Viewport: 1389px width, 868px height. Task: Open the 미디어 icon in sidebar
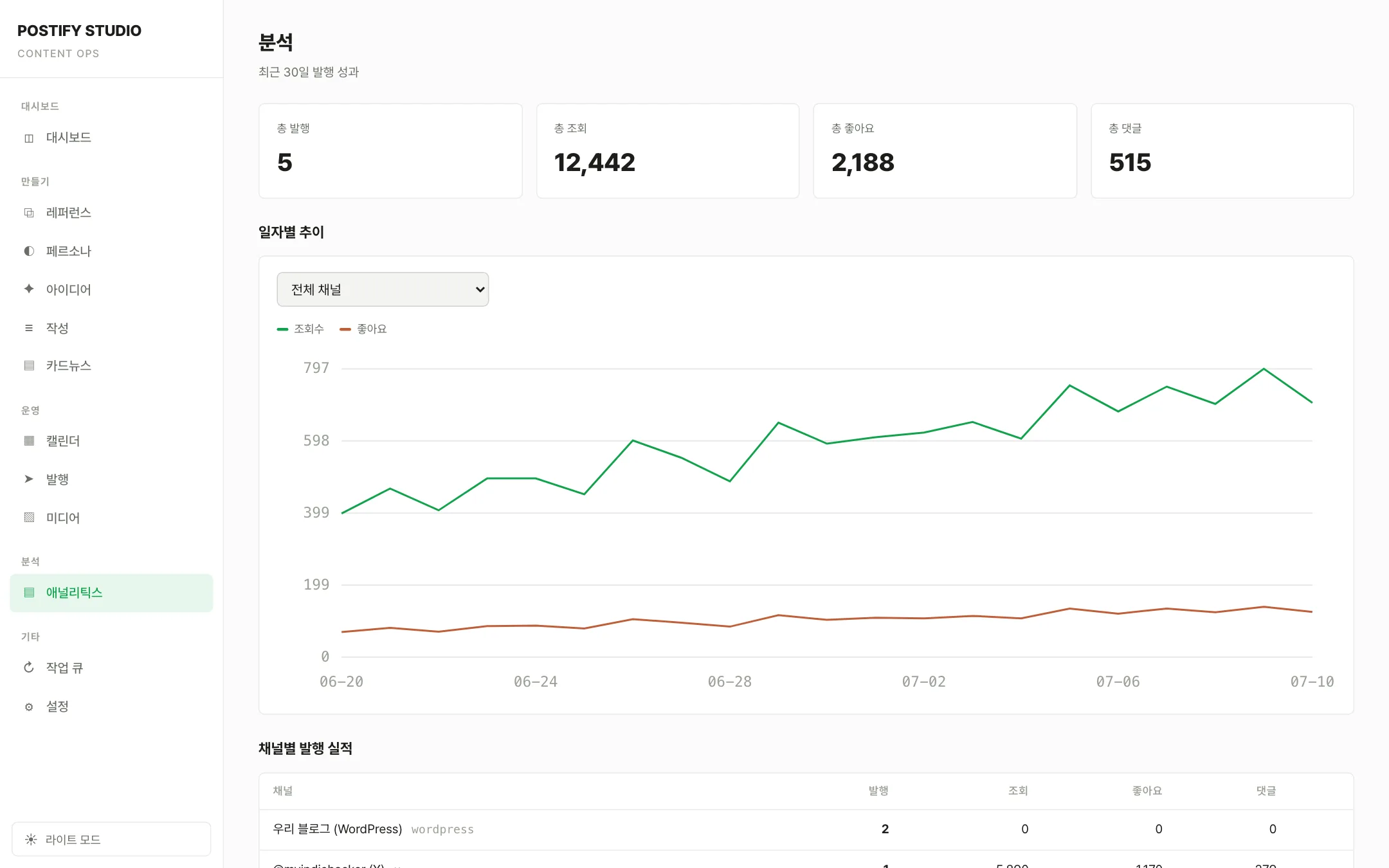pos(29,517)
